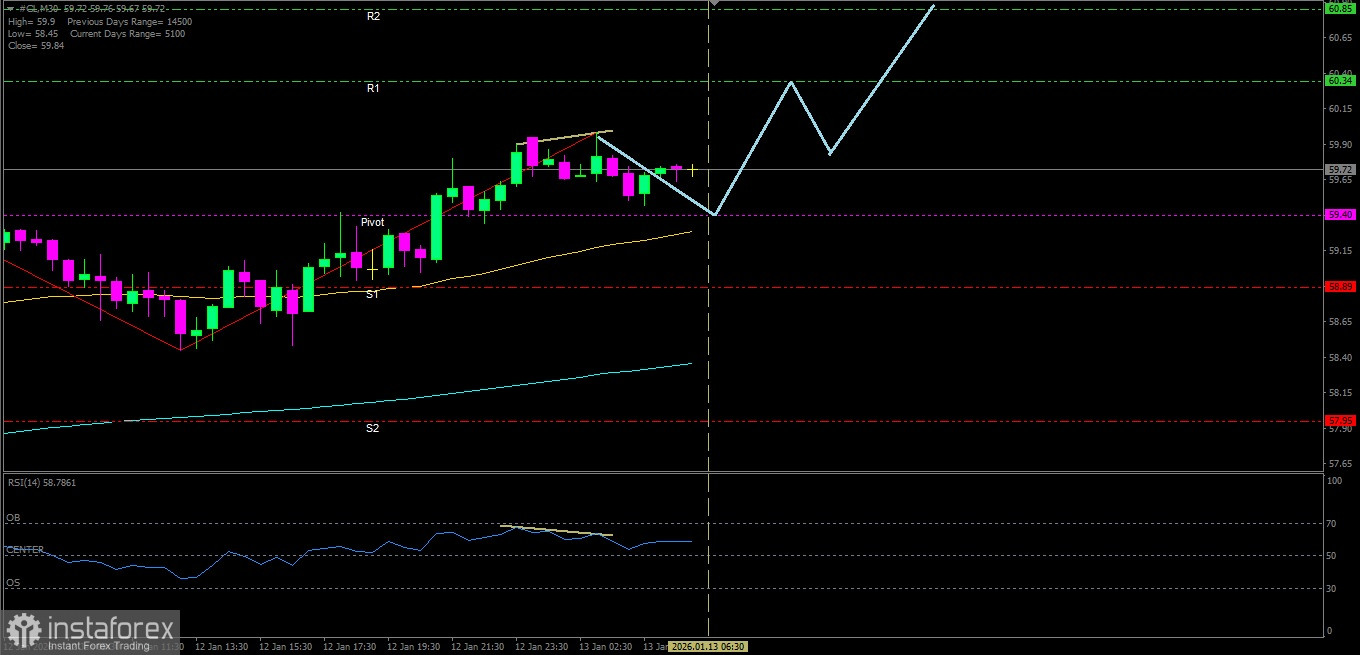Image resolution: width=1360 pixels, height=655 pixels.
Task: Select the S2 support level label
Action: pyautogui.click(x=372, y=428)
